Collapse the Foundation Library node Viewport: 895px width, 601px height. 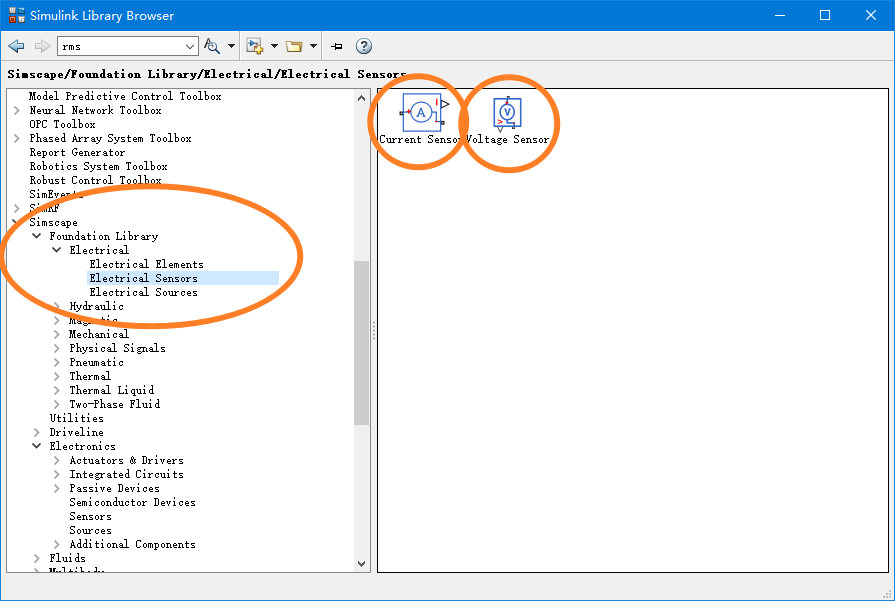(37, 236)
